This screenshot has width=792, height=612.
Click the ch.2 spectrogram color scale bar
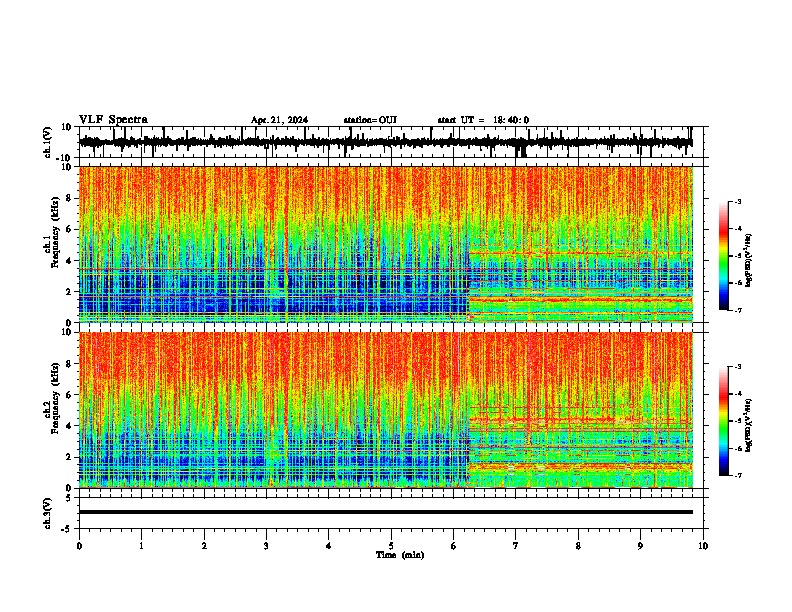tap(724, 421)
